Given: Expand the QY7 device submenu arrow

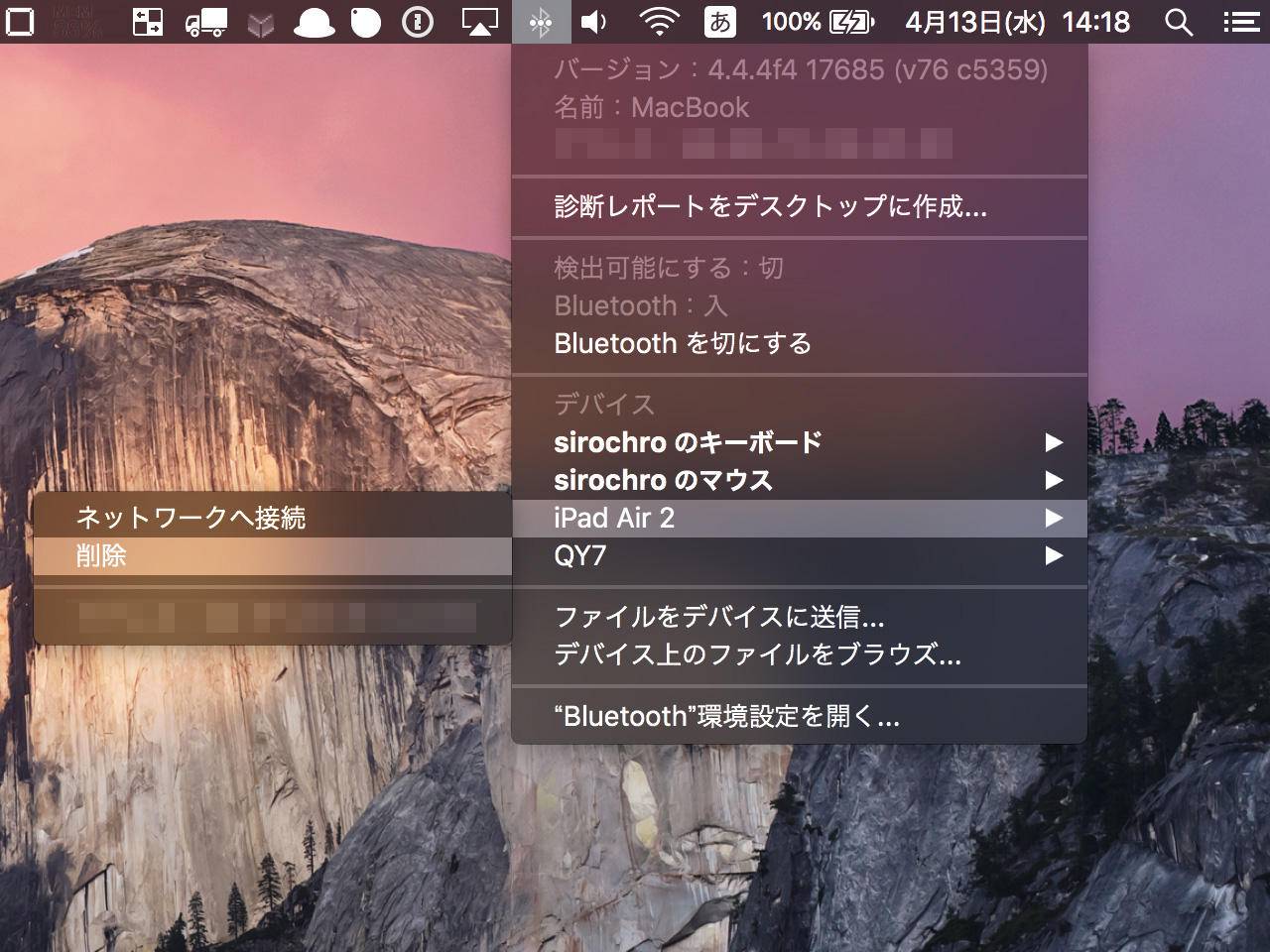Looking at the screenshot, I should coord(1054,556).
